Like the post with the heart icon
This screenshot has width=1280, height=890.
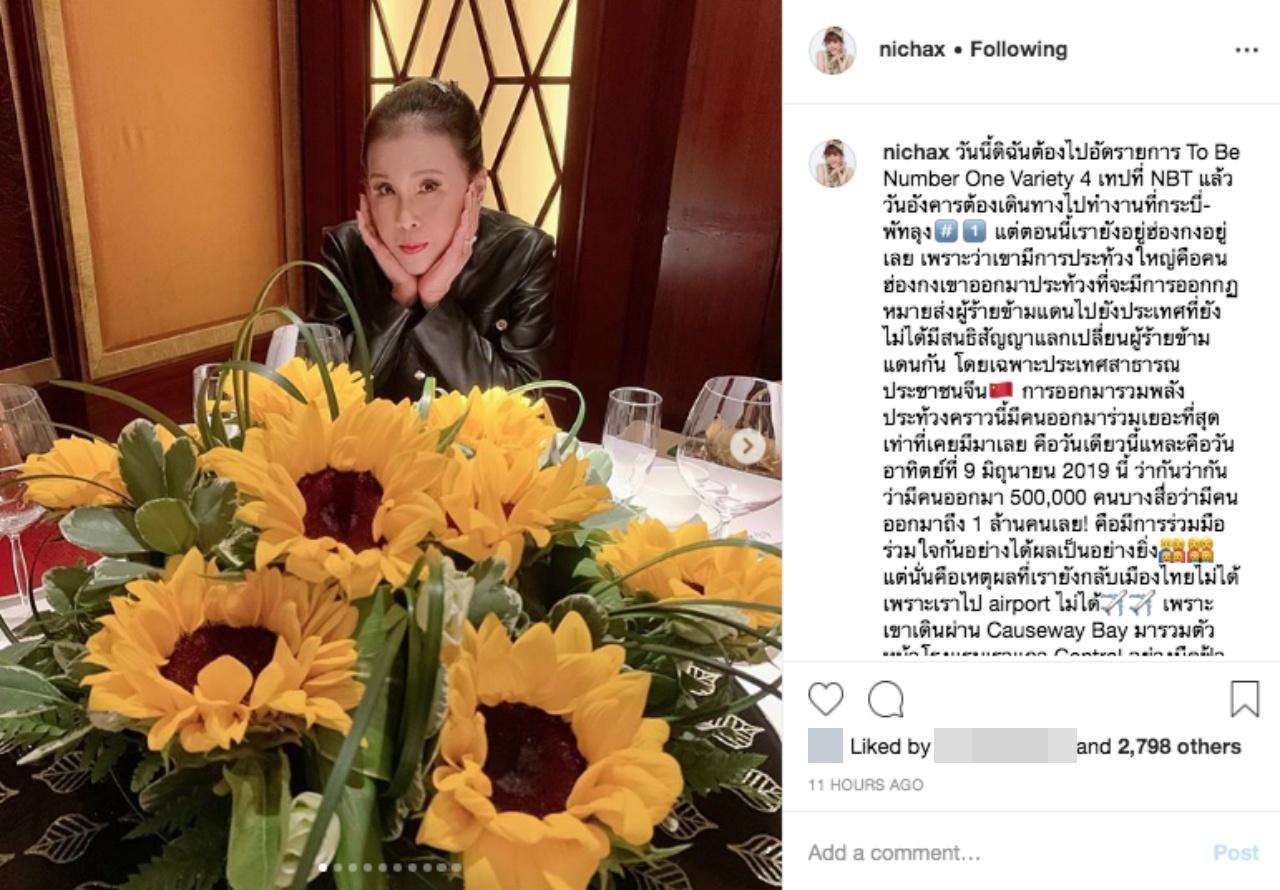pyautogui.click(x=825, y=699)
